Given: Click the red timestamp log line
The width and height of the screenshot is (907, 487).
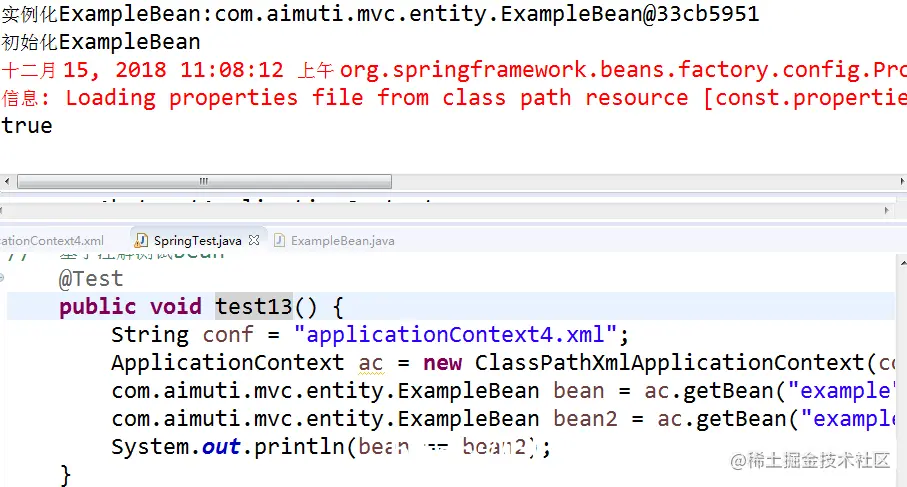Looking at the screenshot, I should pyautogui.click(x=454, y=70).
